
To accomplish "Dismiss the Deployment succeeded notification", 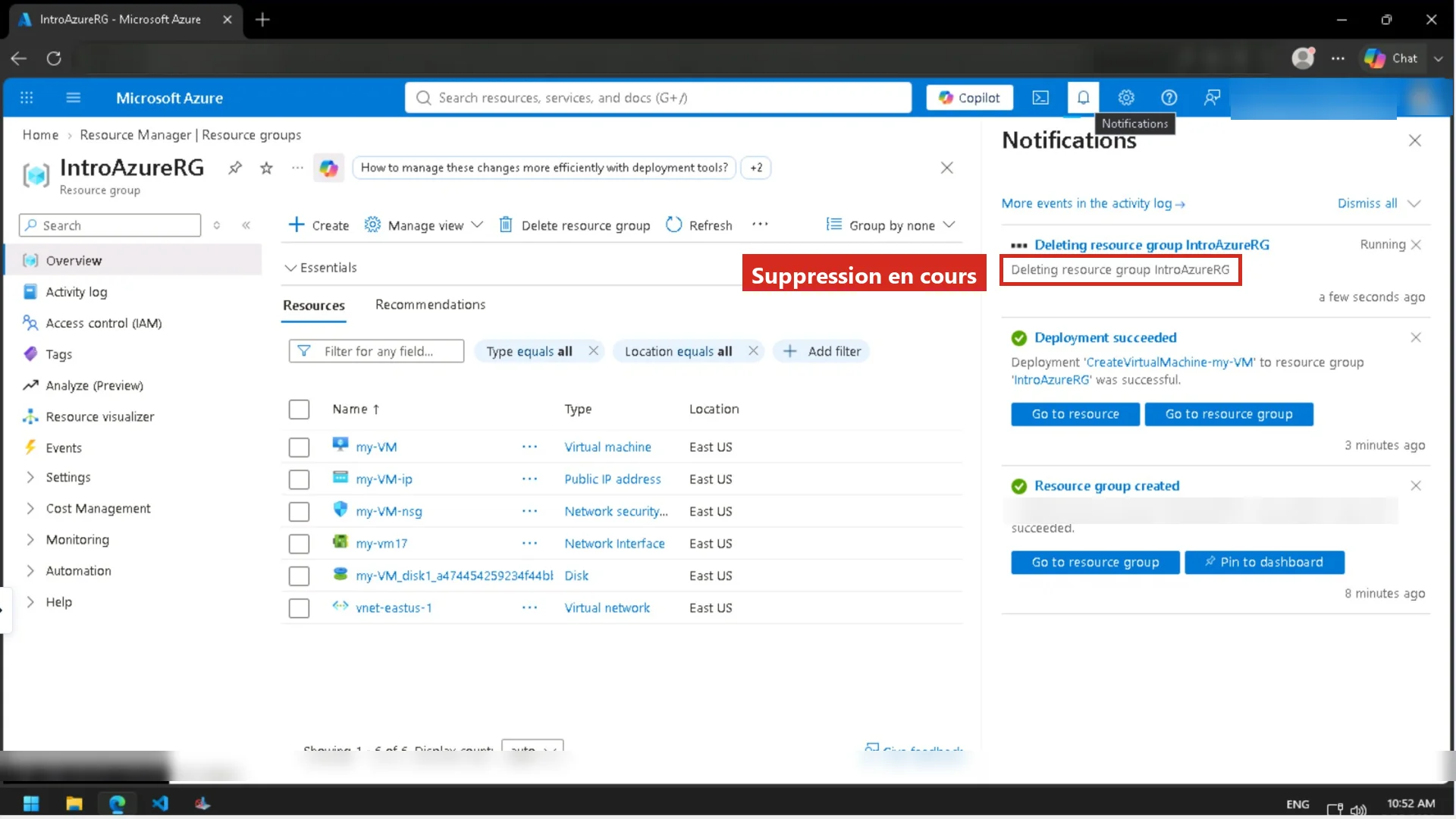I will coord(1416,337).
